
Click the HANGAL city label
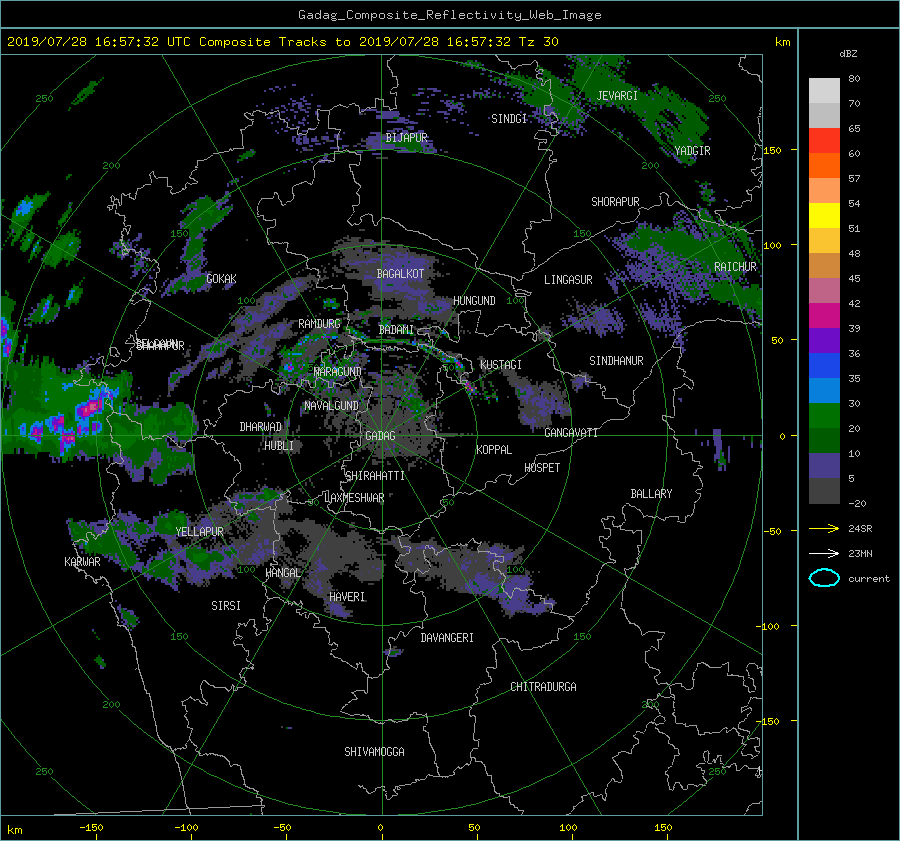(282, 573)
